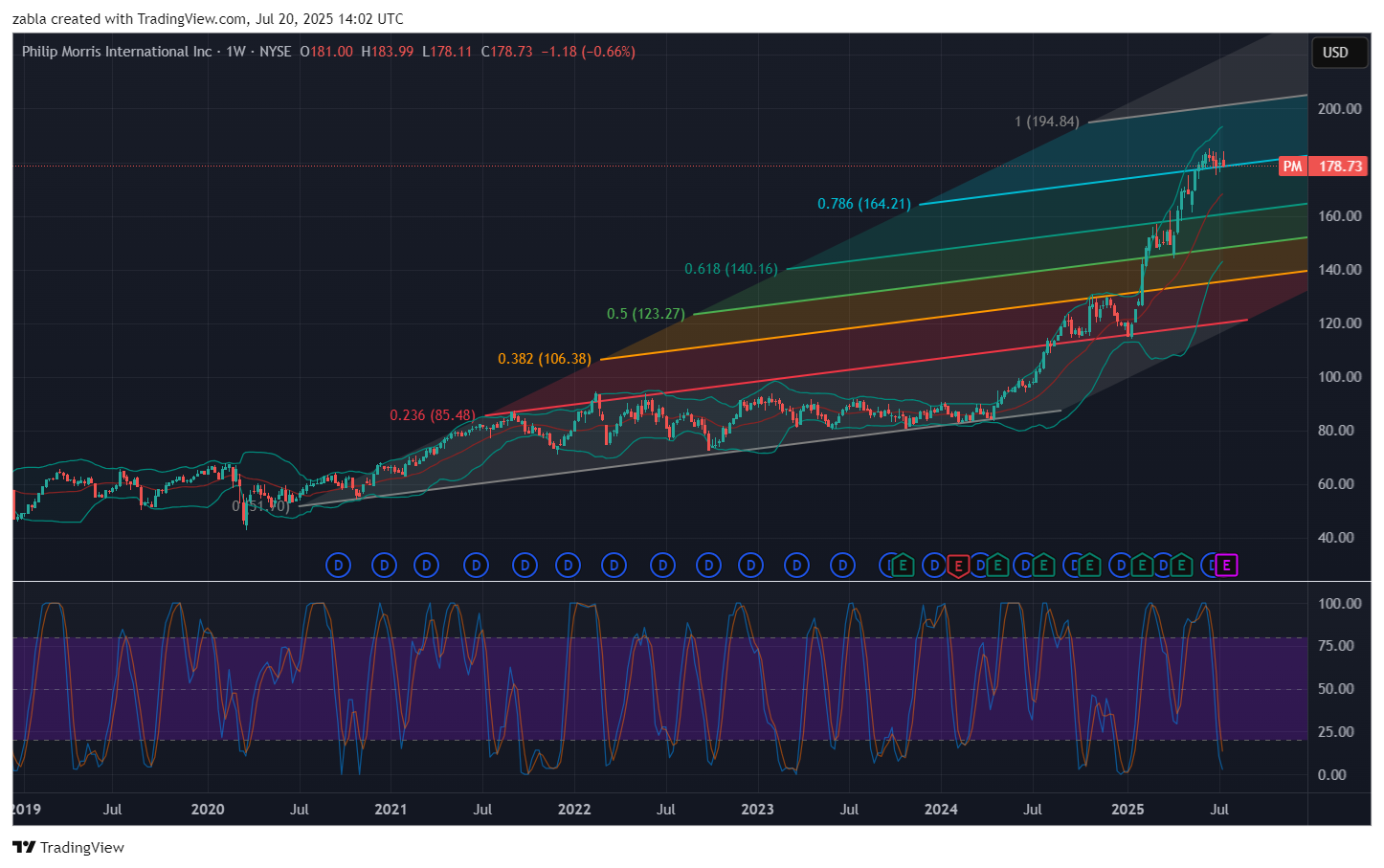Viewport: 1384px width, 868px height.
Task: Click the red earnings marker
Action: pyautogui.click(x=958, y=566)
